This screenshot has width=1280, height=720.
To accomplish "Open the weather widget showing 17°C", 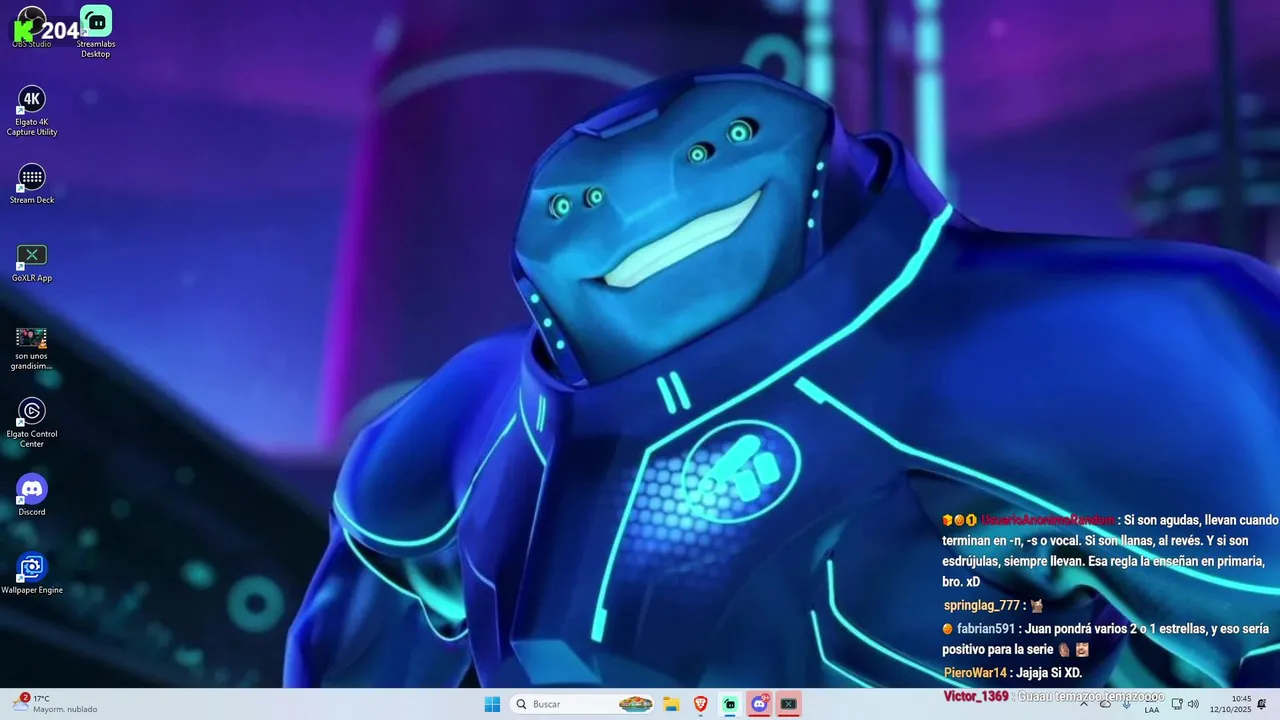I will [56, 704].
